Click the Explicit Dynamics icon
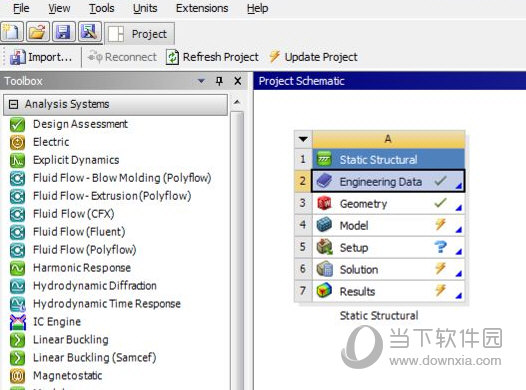 pos(17,160)
